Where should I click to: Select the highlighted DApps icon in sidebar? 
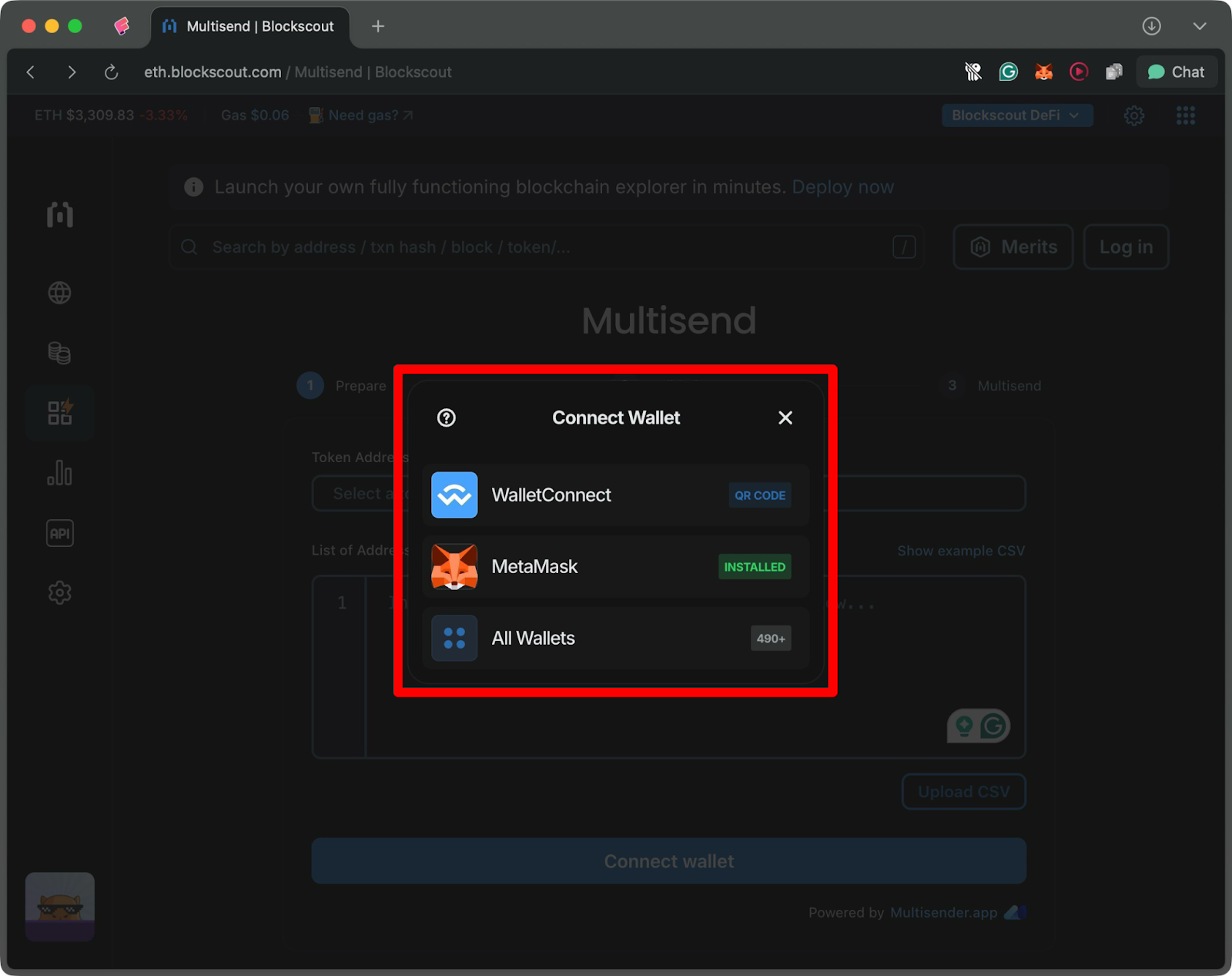pos(59,413)
